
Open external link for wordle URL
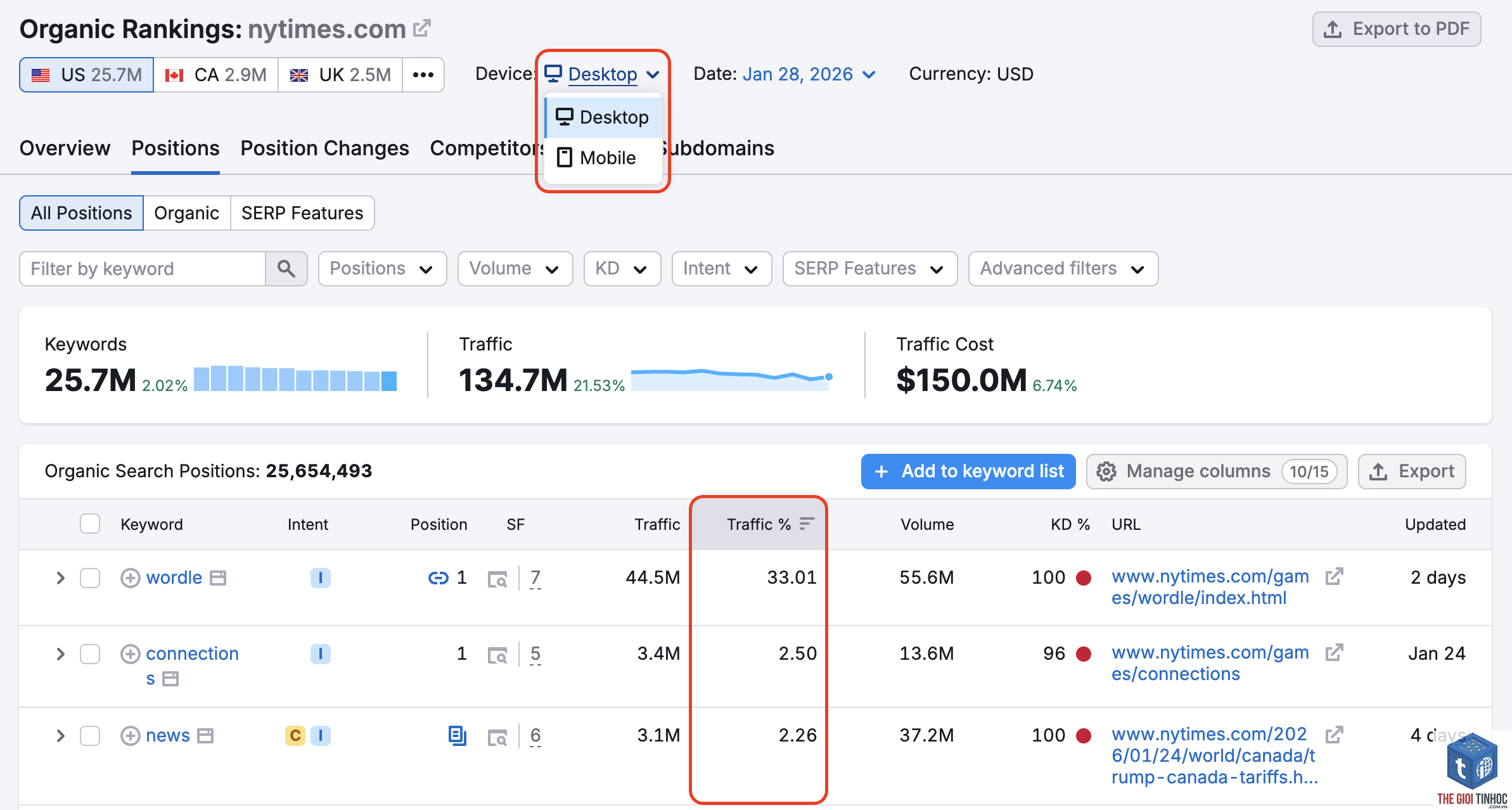(x=1334, y=577)
